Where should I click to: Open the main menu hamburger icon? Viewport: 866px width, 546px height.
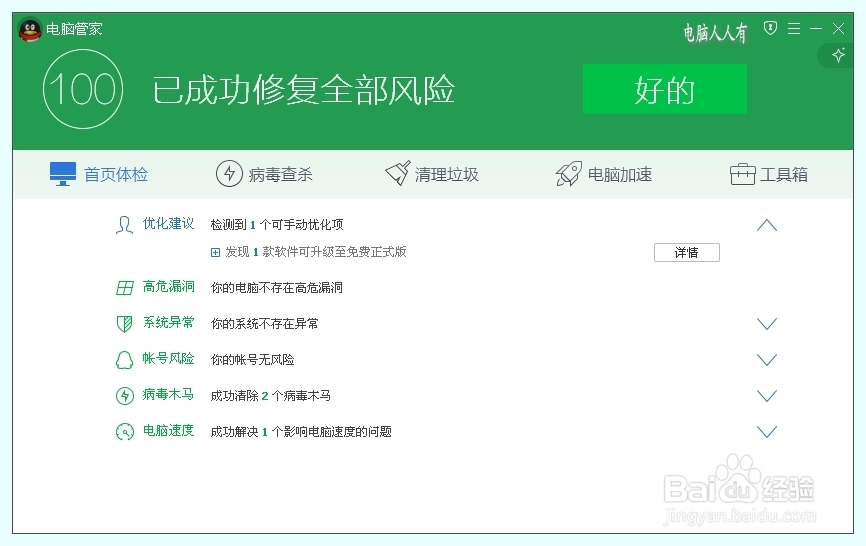(794, 29)
